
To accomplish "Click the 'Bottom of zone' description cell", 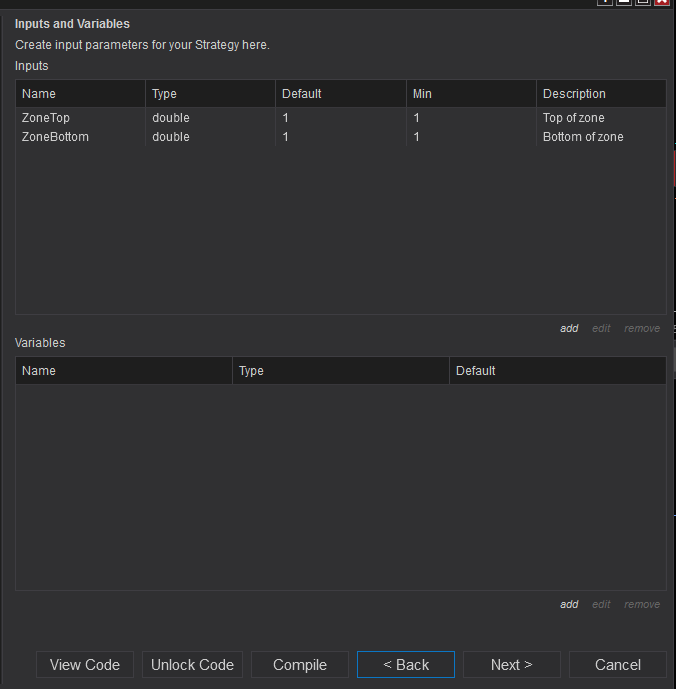I will click(x=583, y=137).
